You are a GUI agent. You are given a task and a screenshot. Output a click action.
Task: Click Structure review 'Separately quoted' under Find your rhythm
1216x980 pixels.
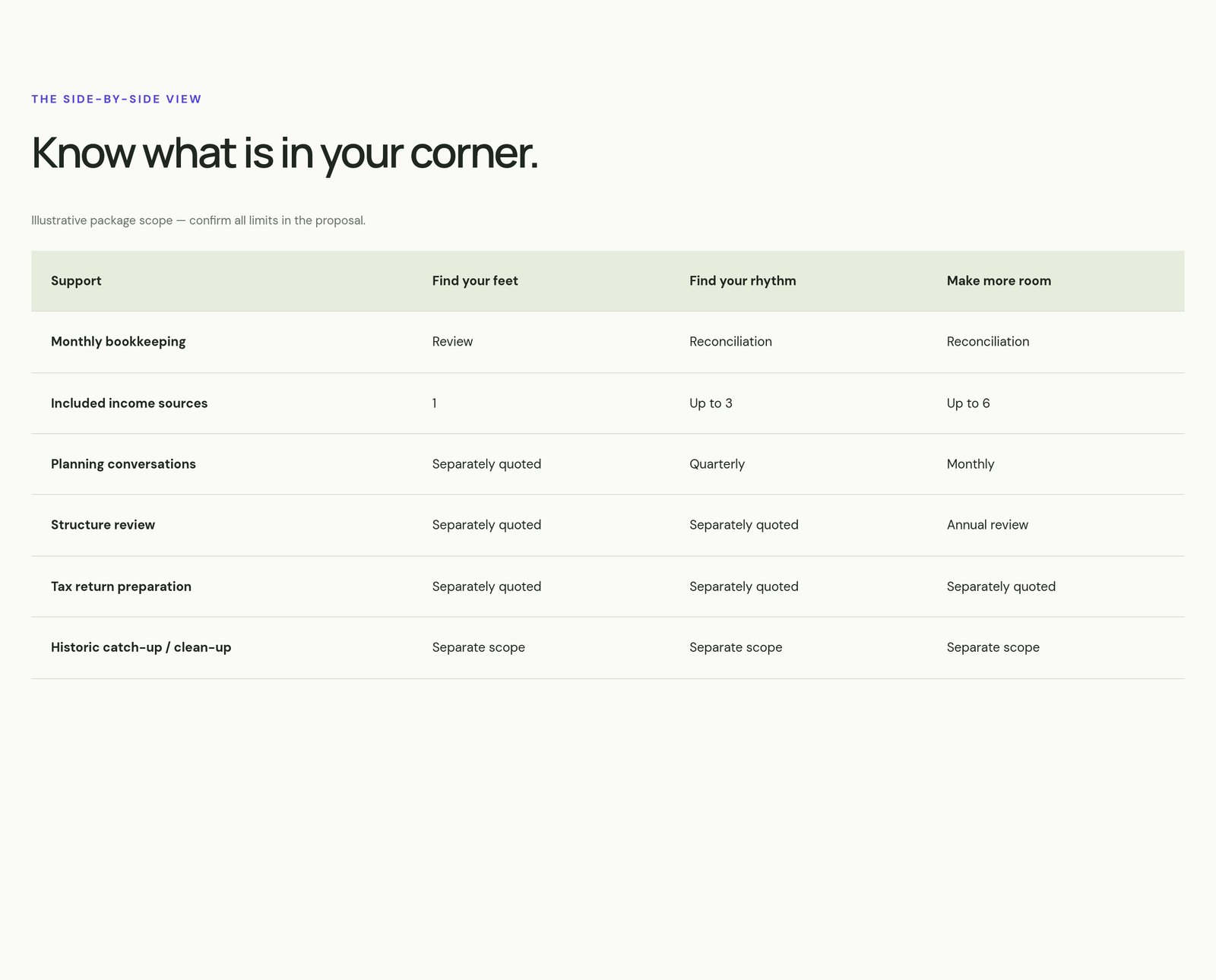pos(744,525)
